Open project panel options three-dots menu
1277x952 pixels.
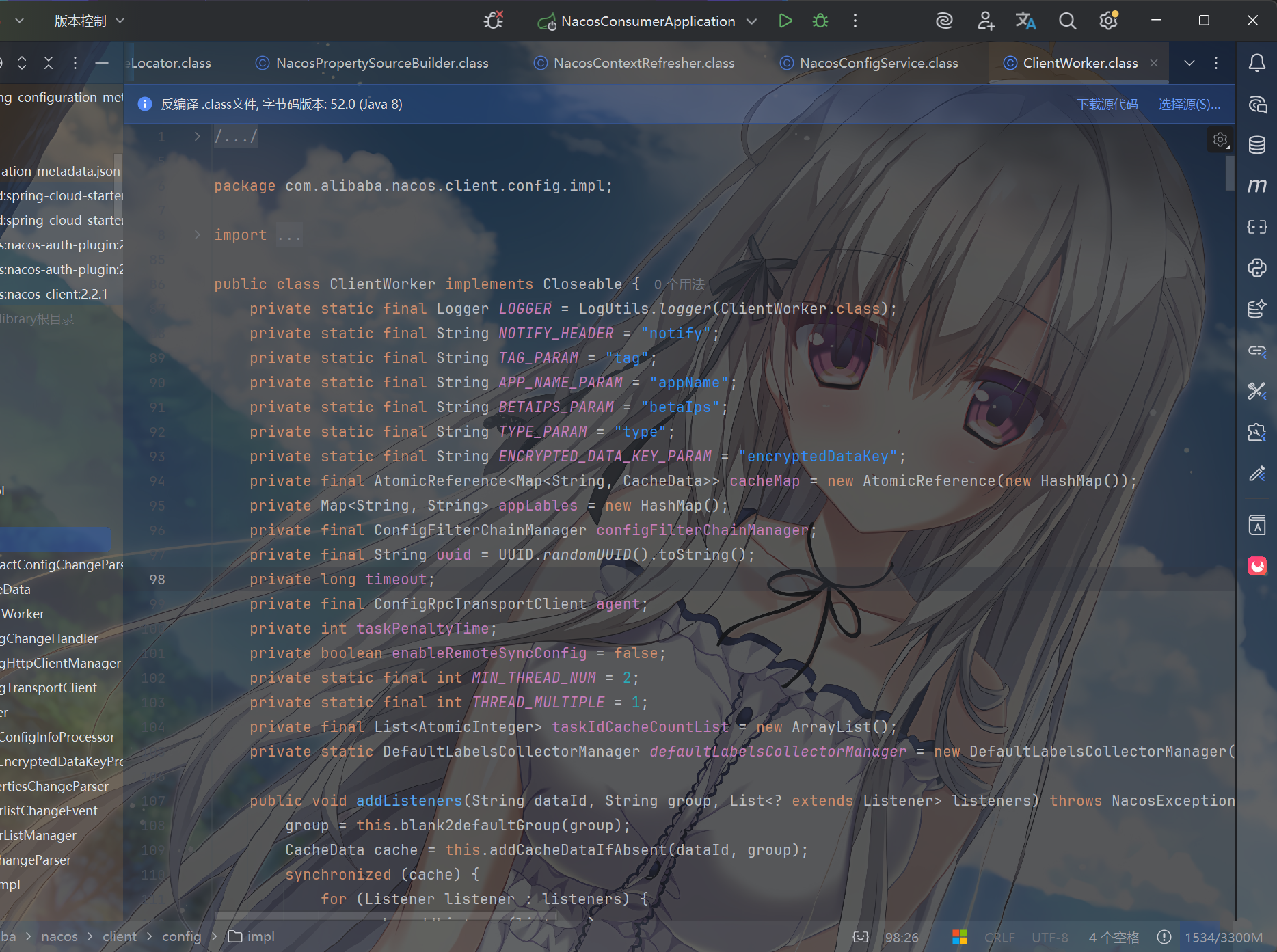click(x=75, y=63)
